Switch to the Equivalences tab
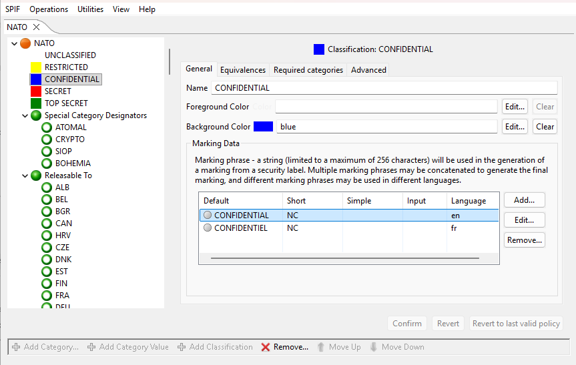 [x=243, y=70]
